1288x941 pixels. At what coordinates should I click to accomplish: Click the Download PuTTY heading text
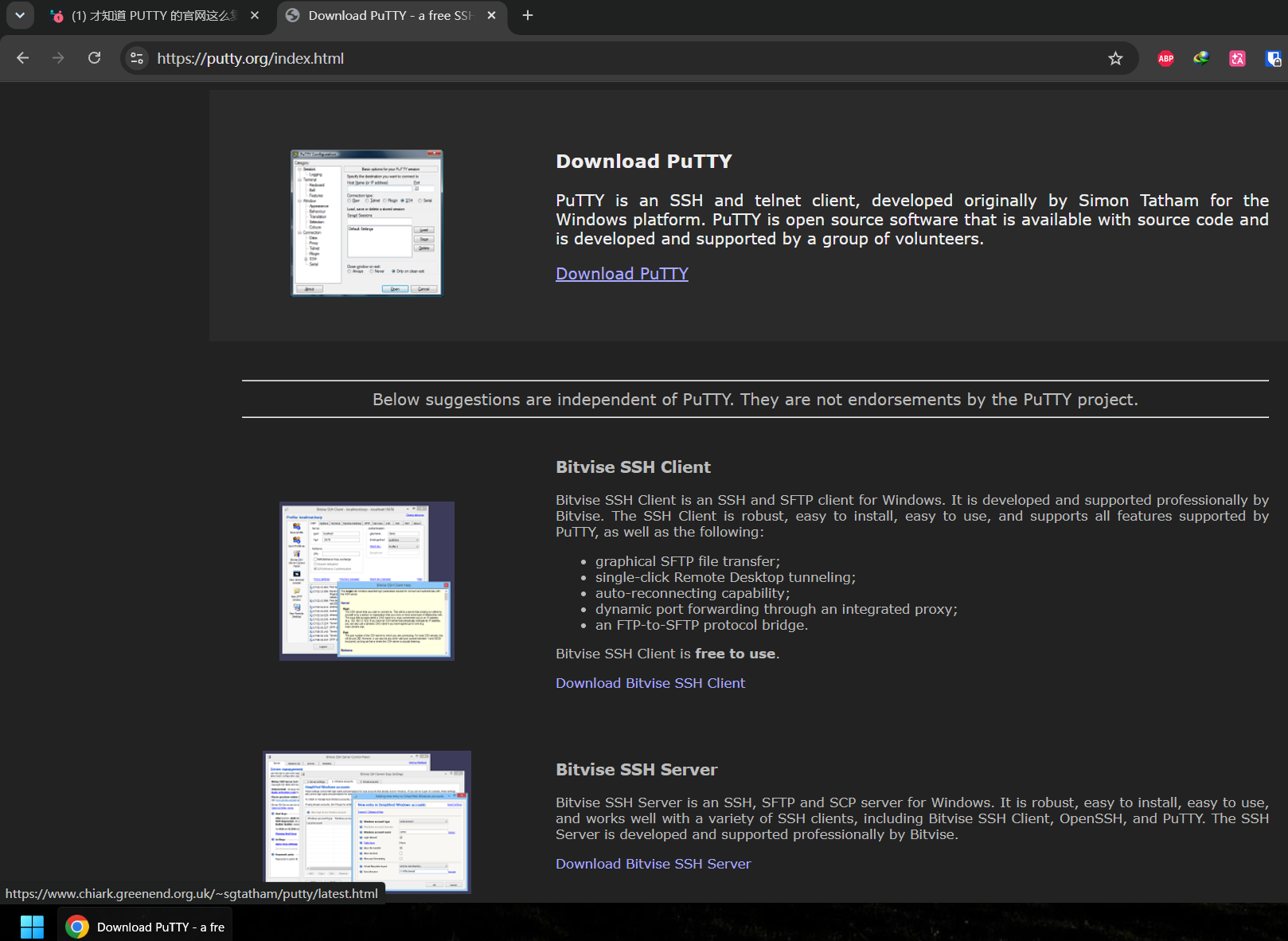(x=644, y=162)
